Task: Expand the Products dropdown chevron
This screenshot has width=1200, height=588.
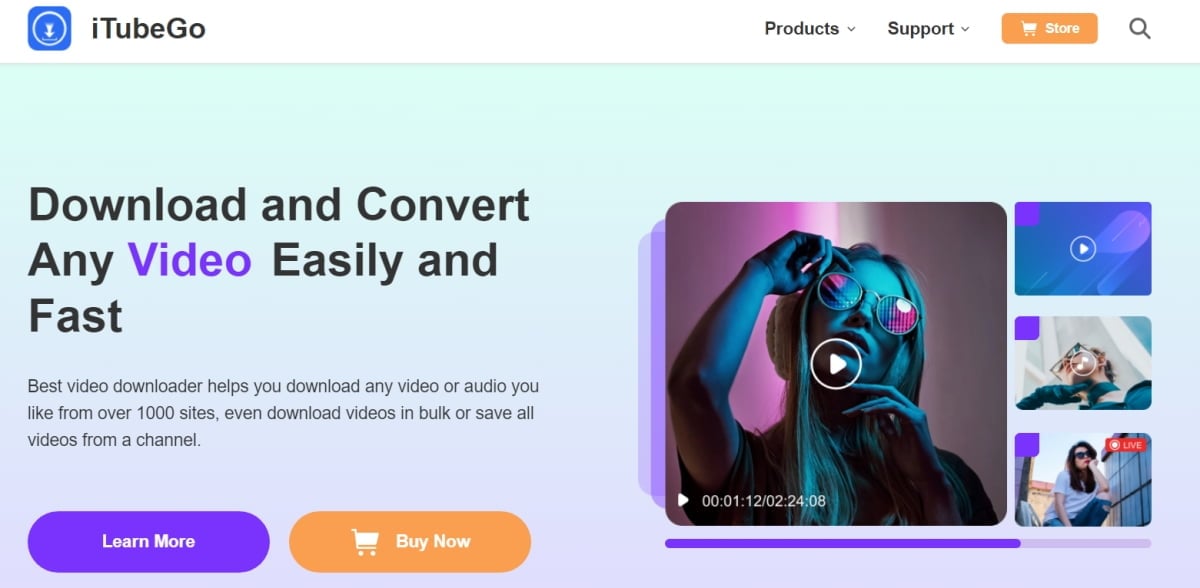Action: click(x=851, y=29)
